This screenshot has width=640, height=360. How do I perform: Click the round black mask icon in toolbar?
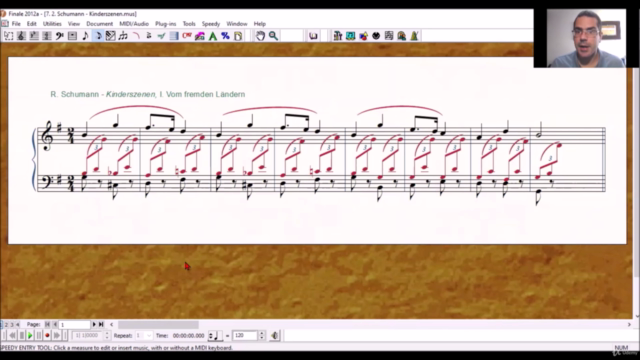click(376, 36)
